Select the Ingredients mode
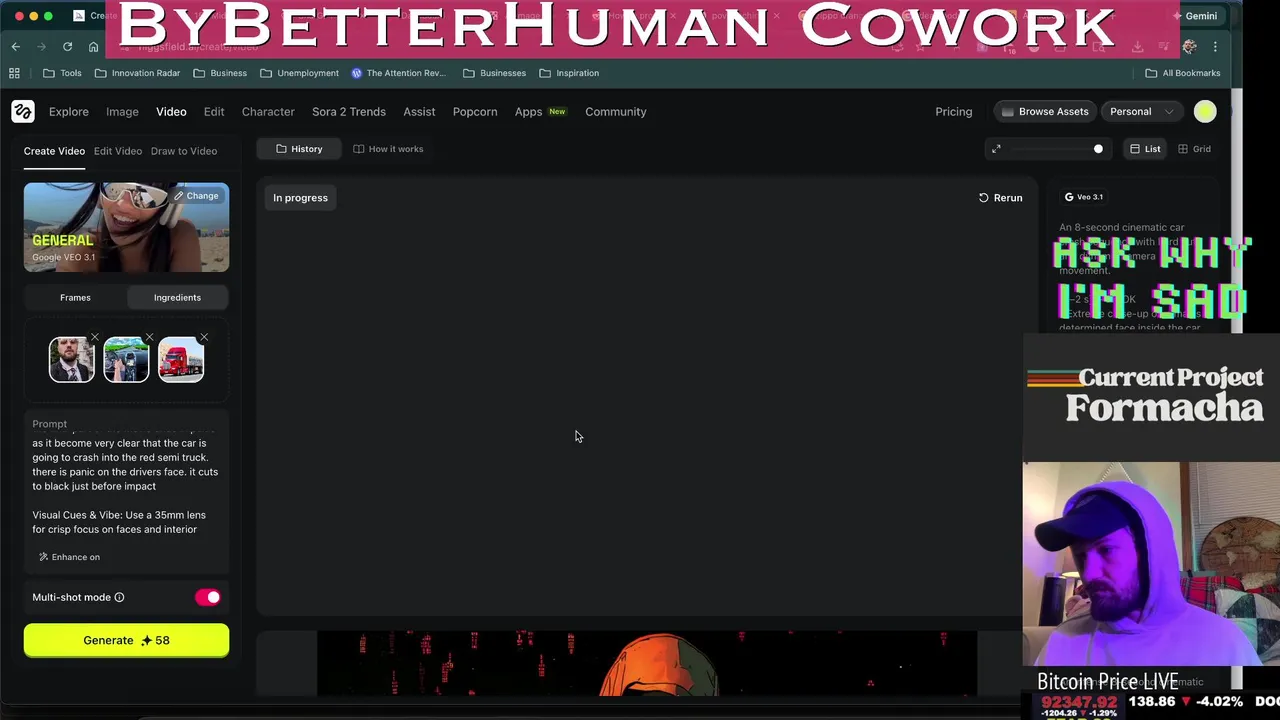This screenshot has height=720, width=1280. click(x=177, y=297)
